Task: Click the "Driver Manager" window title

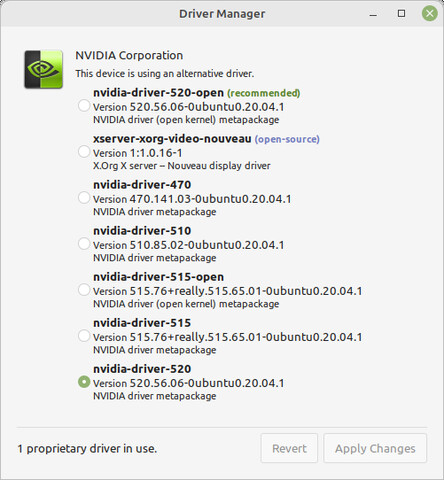Action: 222,14
